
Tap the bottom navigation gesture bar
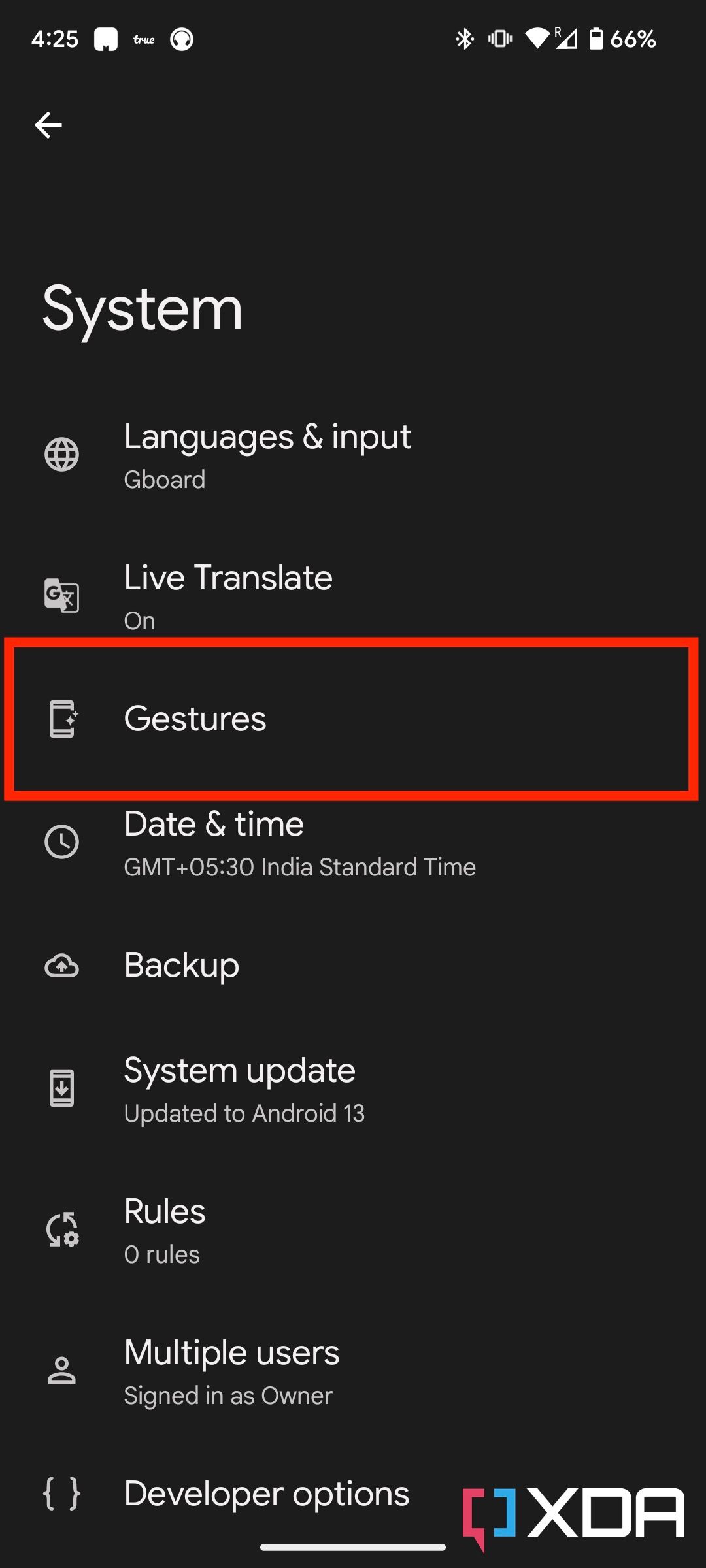(353, 1547)
